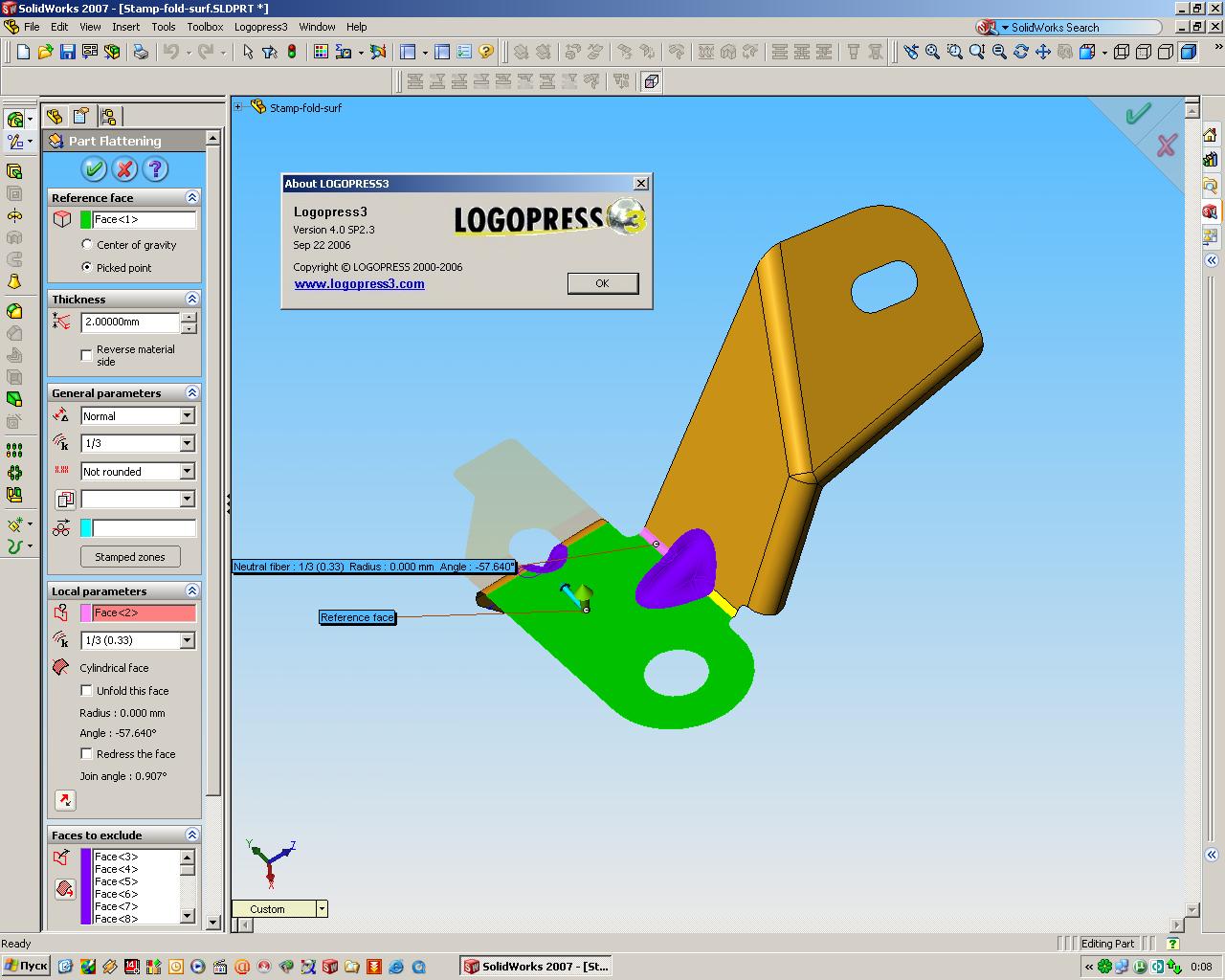Increase thickness with the up stepper arrow
Image resolution: width=1225 pixels, height=980 pixels.
[x=189, y=317]
